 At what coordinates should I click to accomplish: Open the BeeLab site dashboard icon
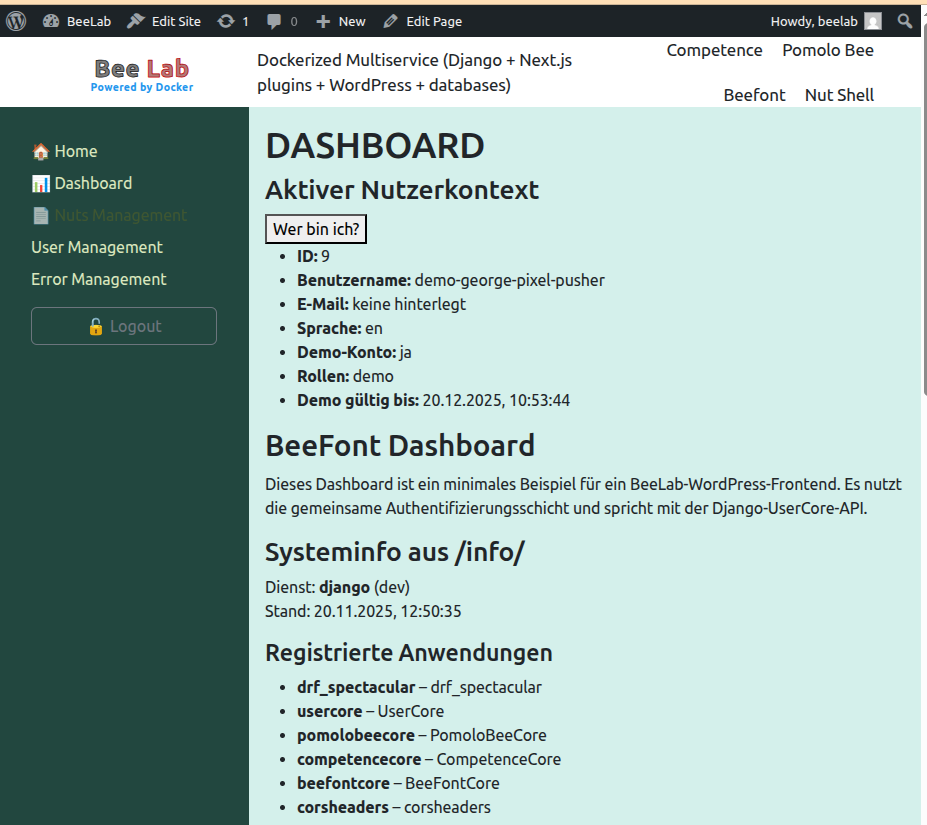pyautogui.click(x=52, y=21)
